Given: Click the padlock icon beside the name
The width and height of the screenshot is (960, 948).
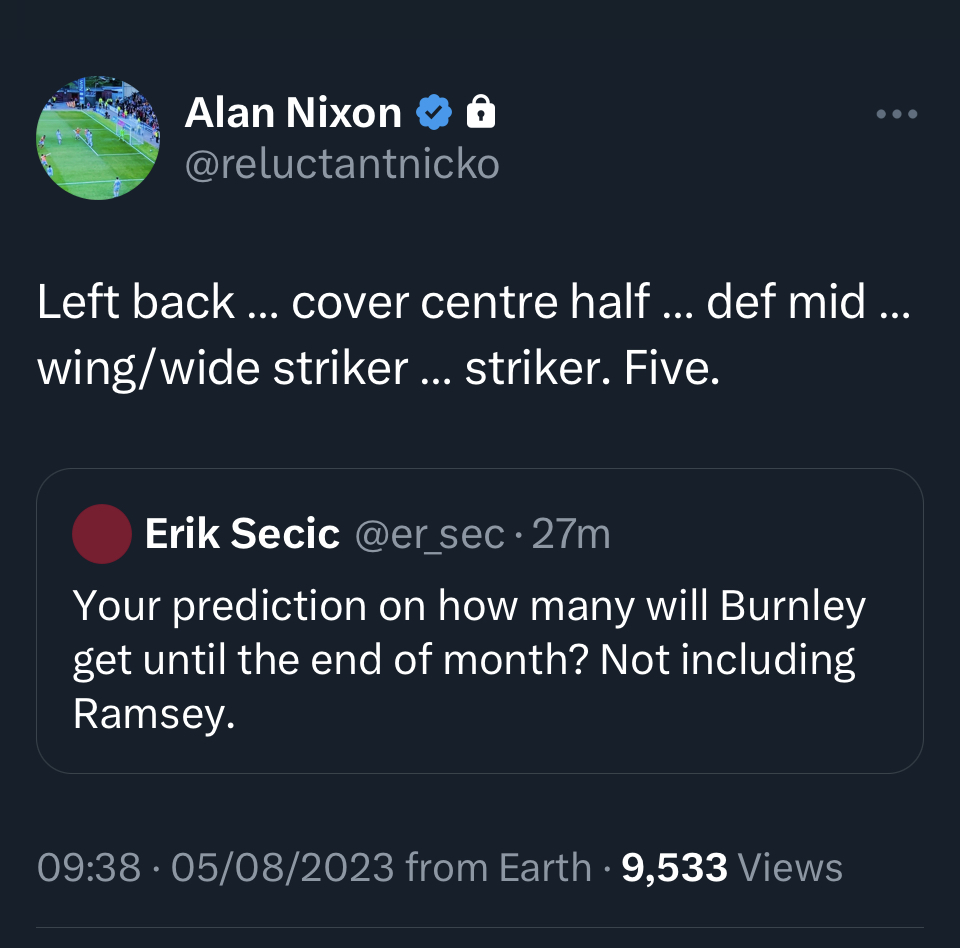Looking at the screenshot, I should coord(481,112).
